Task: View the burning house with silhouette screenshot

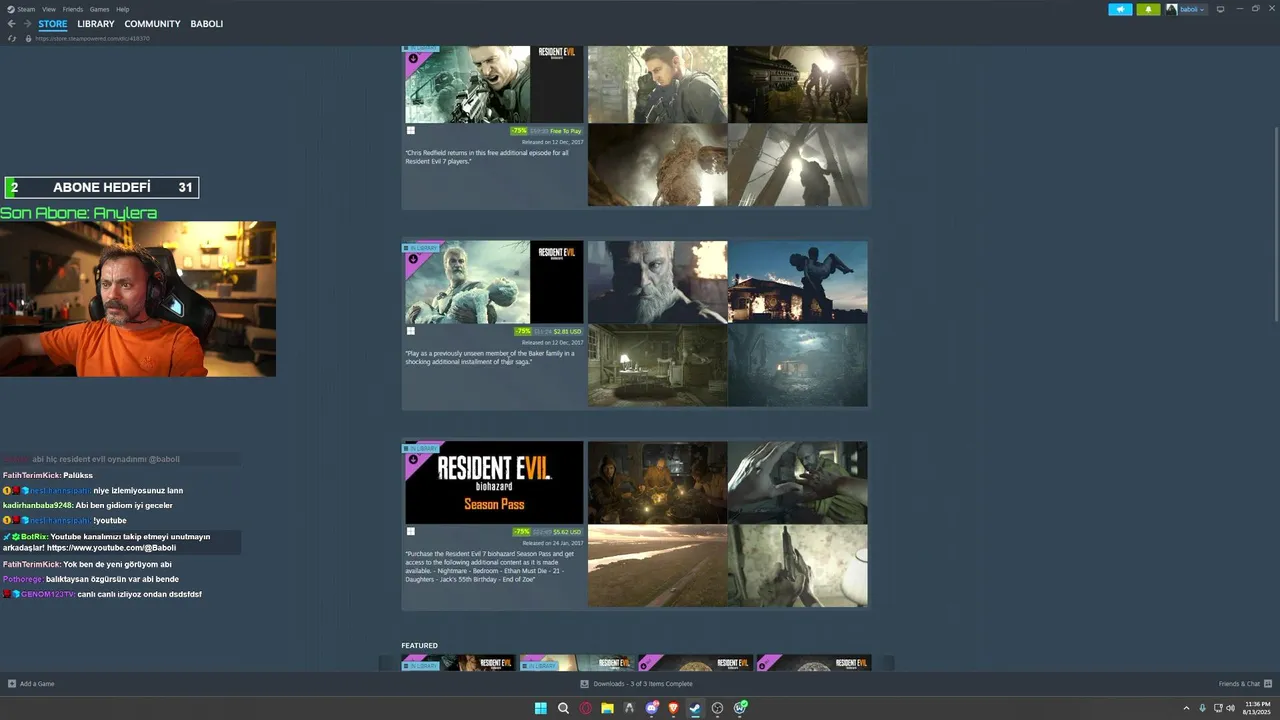Action: coord(797,282)
